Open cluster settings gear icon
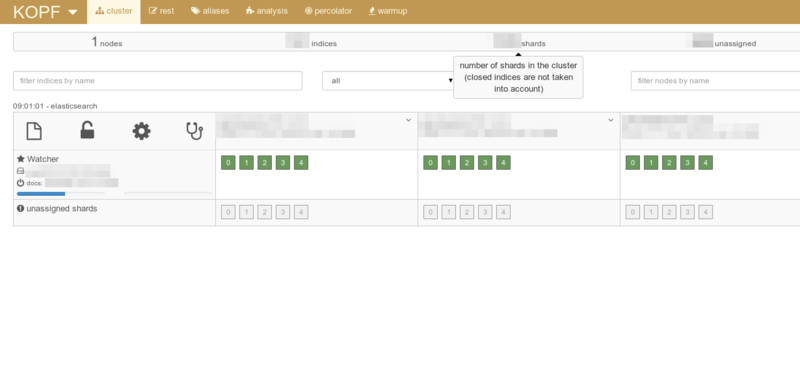800x385 pixels. coord(141,131)
